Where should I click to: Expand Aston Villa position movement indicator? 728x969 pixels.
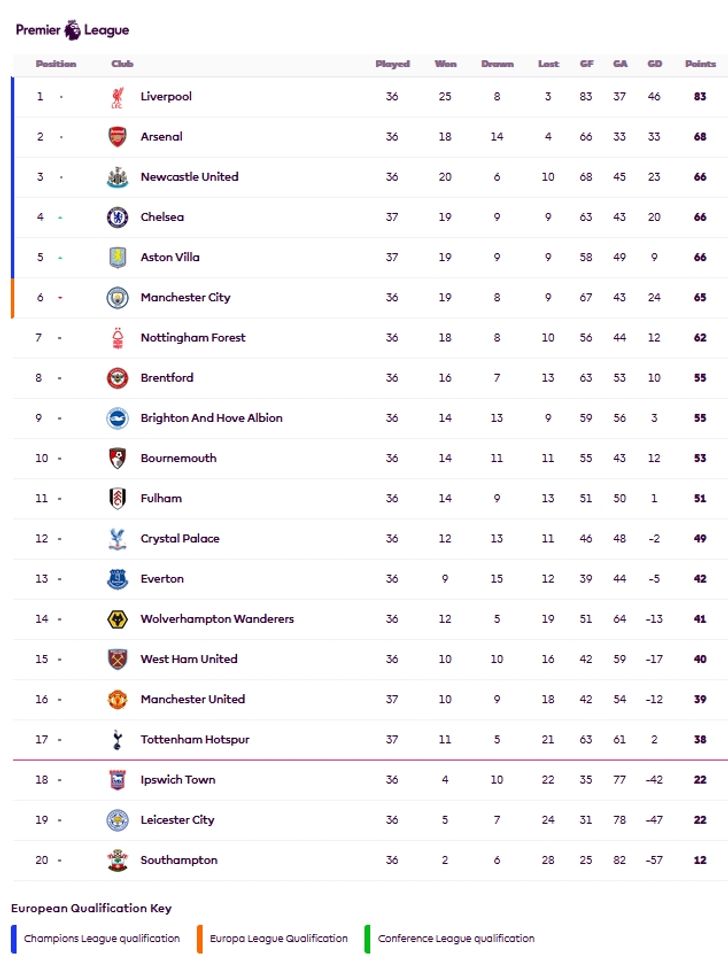click(x=60, y=258)
